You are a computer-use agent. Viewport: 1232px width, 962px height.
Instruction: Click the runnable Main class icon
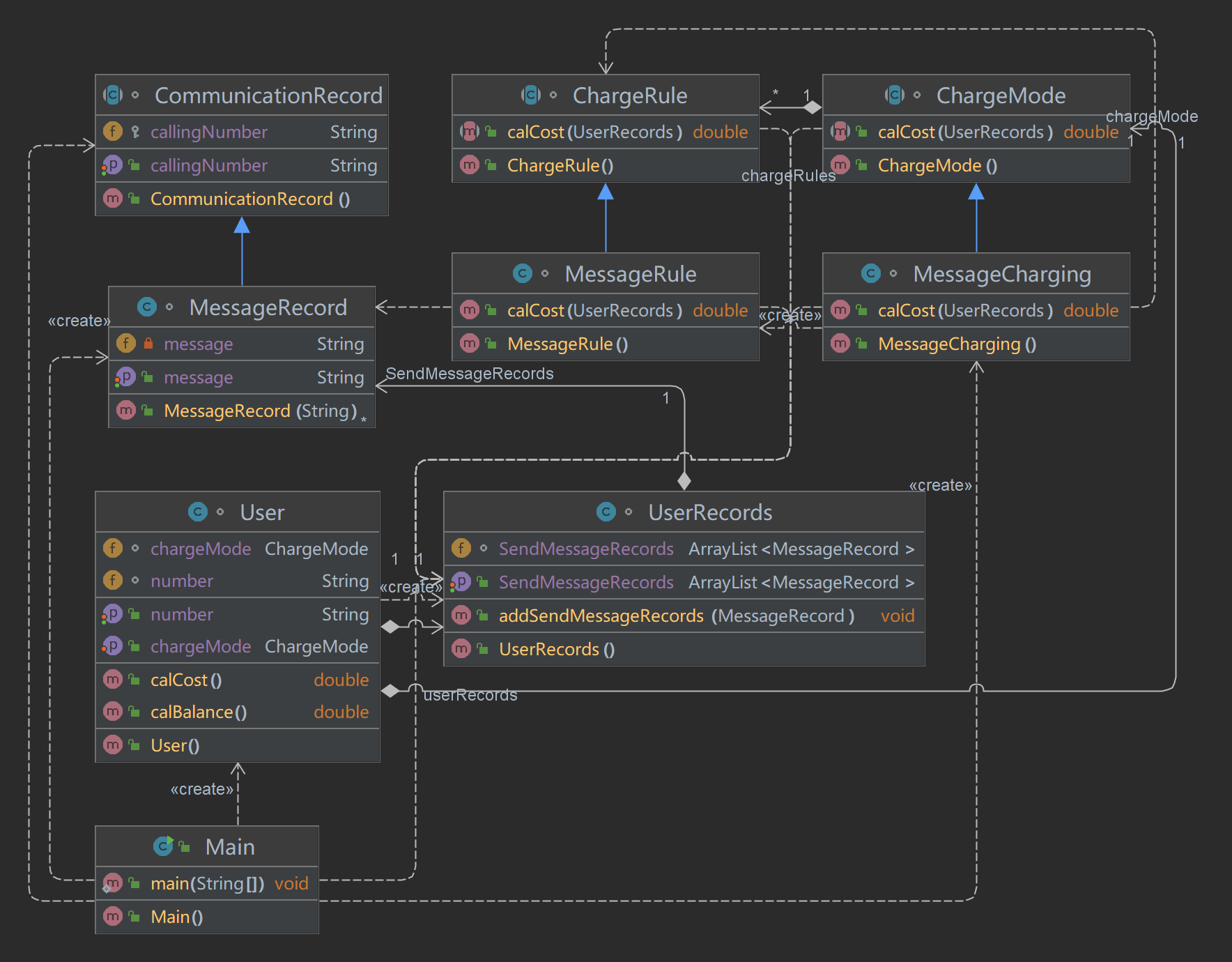pos(163,846)
